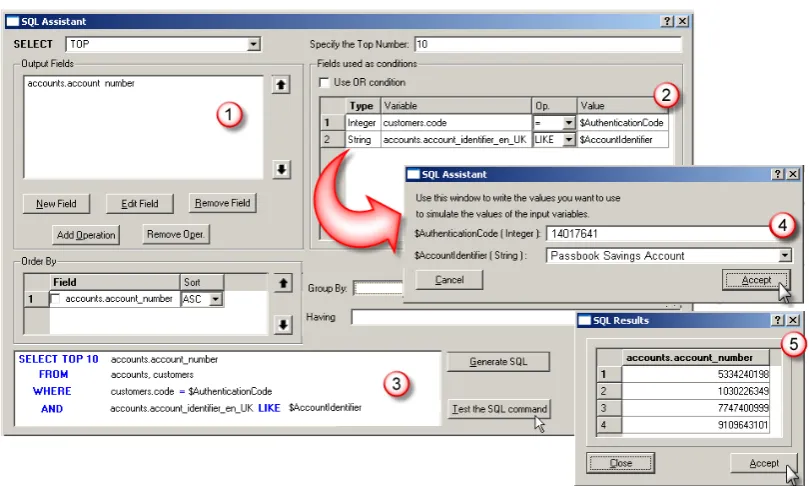Select result row 5334240198
The height and width of the screenshot is (486, 809).
pyautogui.click(x=695, y=374)
